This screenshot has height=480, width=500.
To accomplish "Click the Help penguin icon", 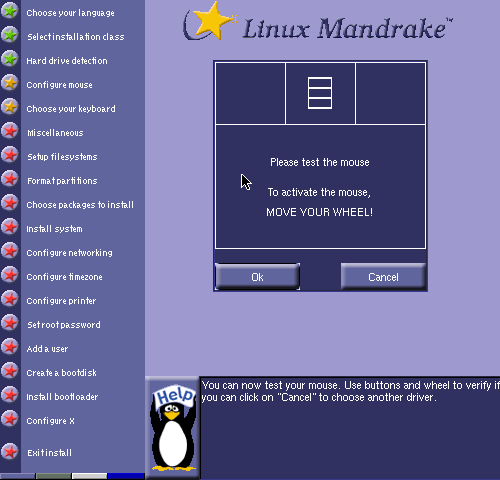I will pyautogui.click(x=173, y=428).
